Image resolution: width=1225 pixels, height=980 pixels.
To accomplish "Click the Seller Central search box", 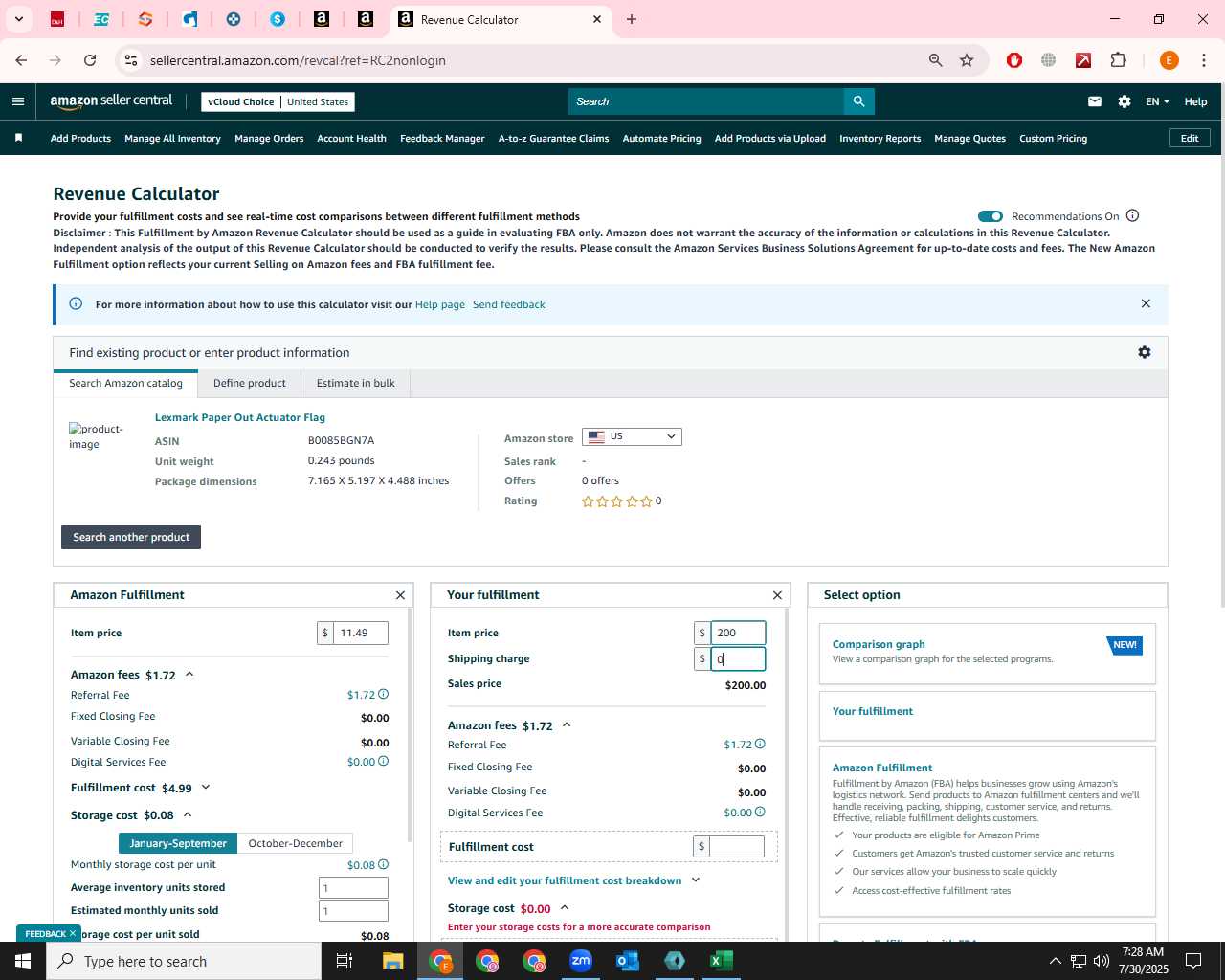I will click(706, 101).
